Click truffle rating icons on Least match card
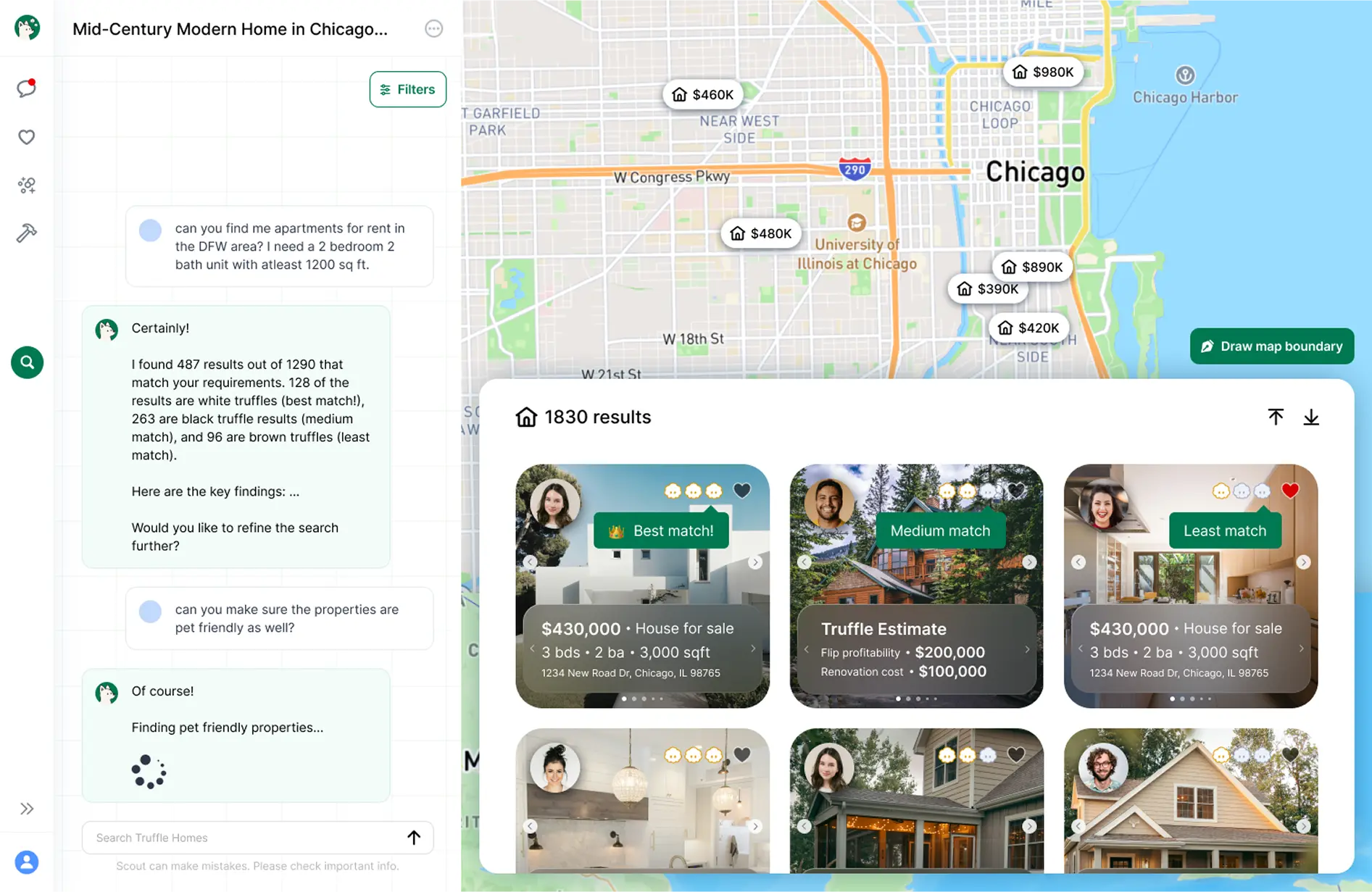This screenshot has width=1372, height=892. point(1242,491)
